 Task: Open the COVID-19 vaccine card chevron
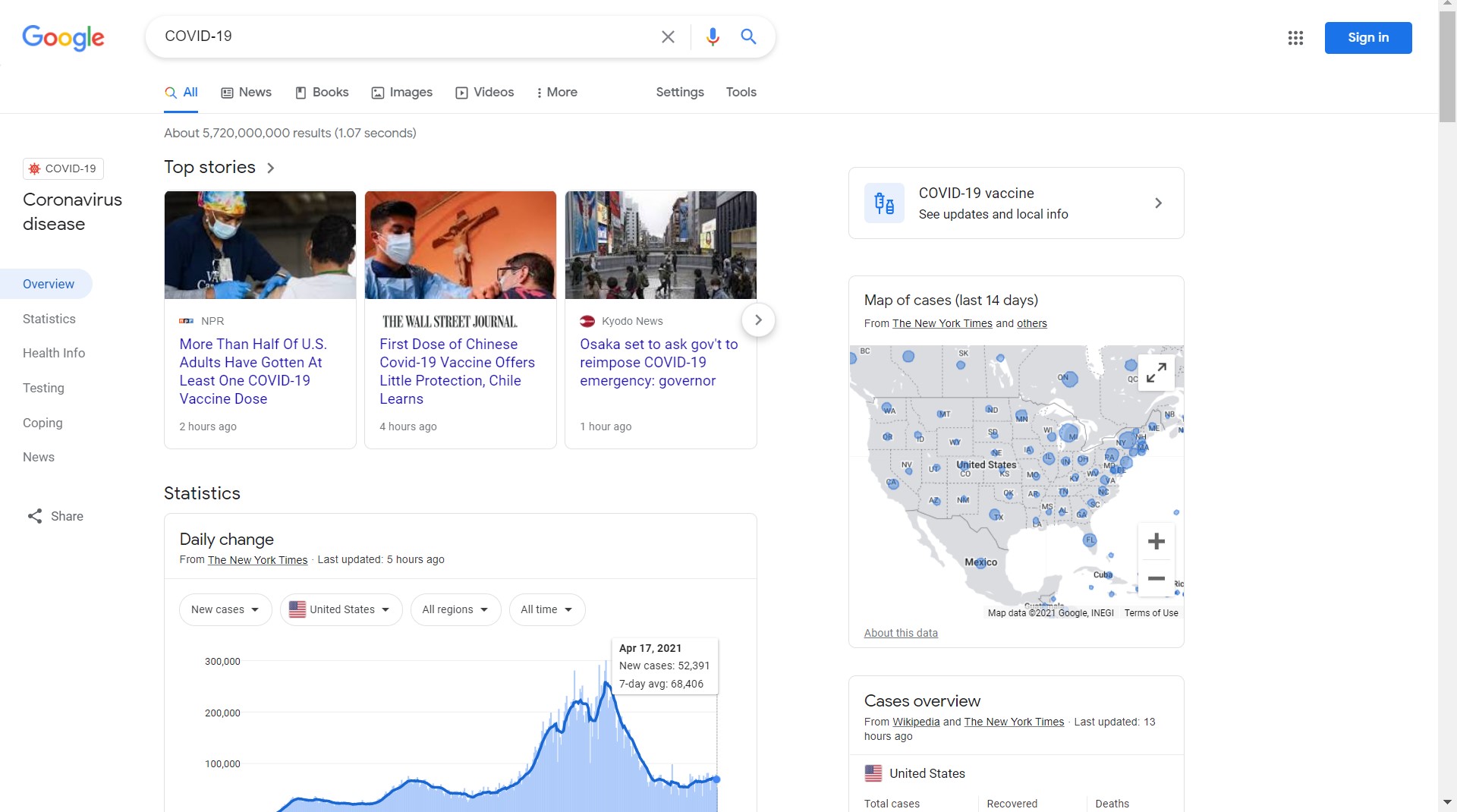point(1158,203)
